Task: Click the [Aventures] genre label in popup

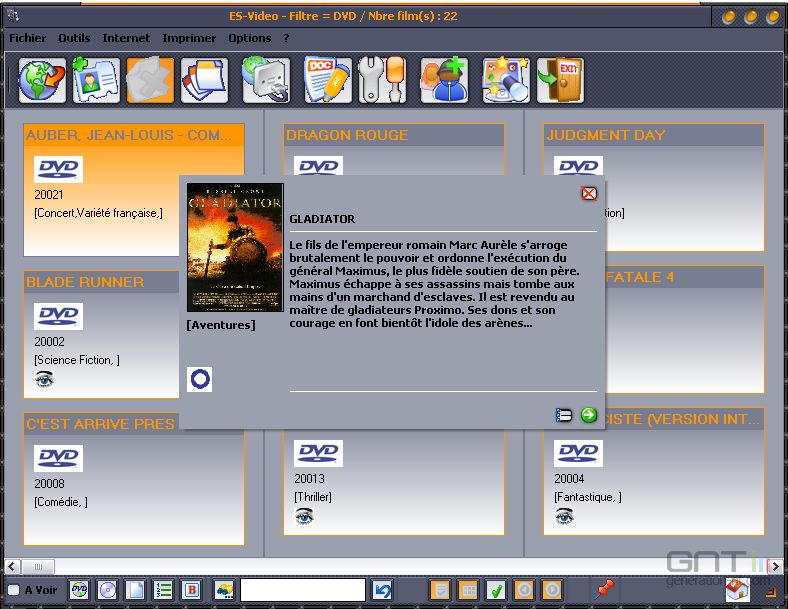Action: (221, 325)
